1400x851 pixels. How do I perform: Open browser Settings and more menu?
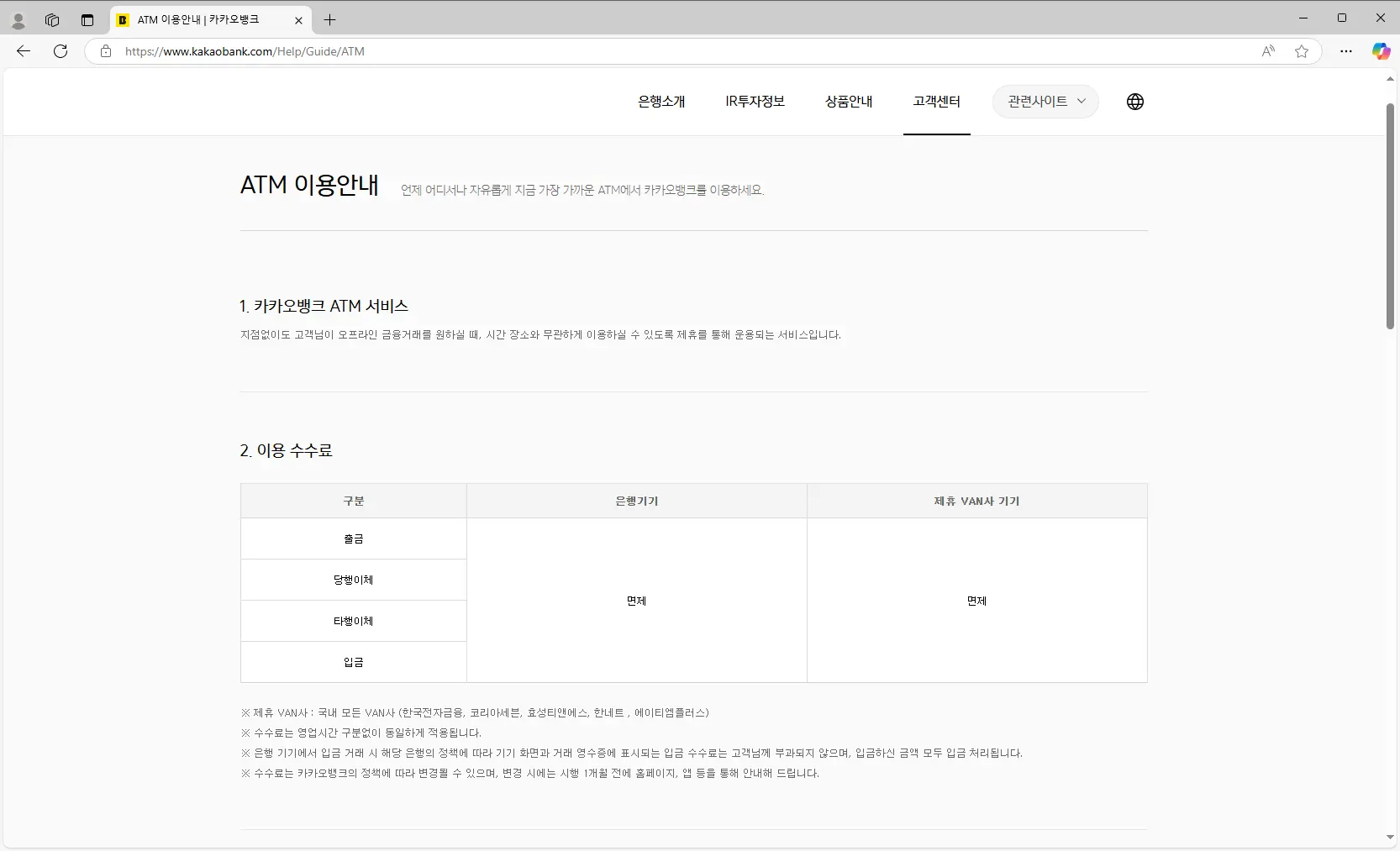[x=1346, y=51]
